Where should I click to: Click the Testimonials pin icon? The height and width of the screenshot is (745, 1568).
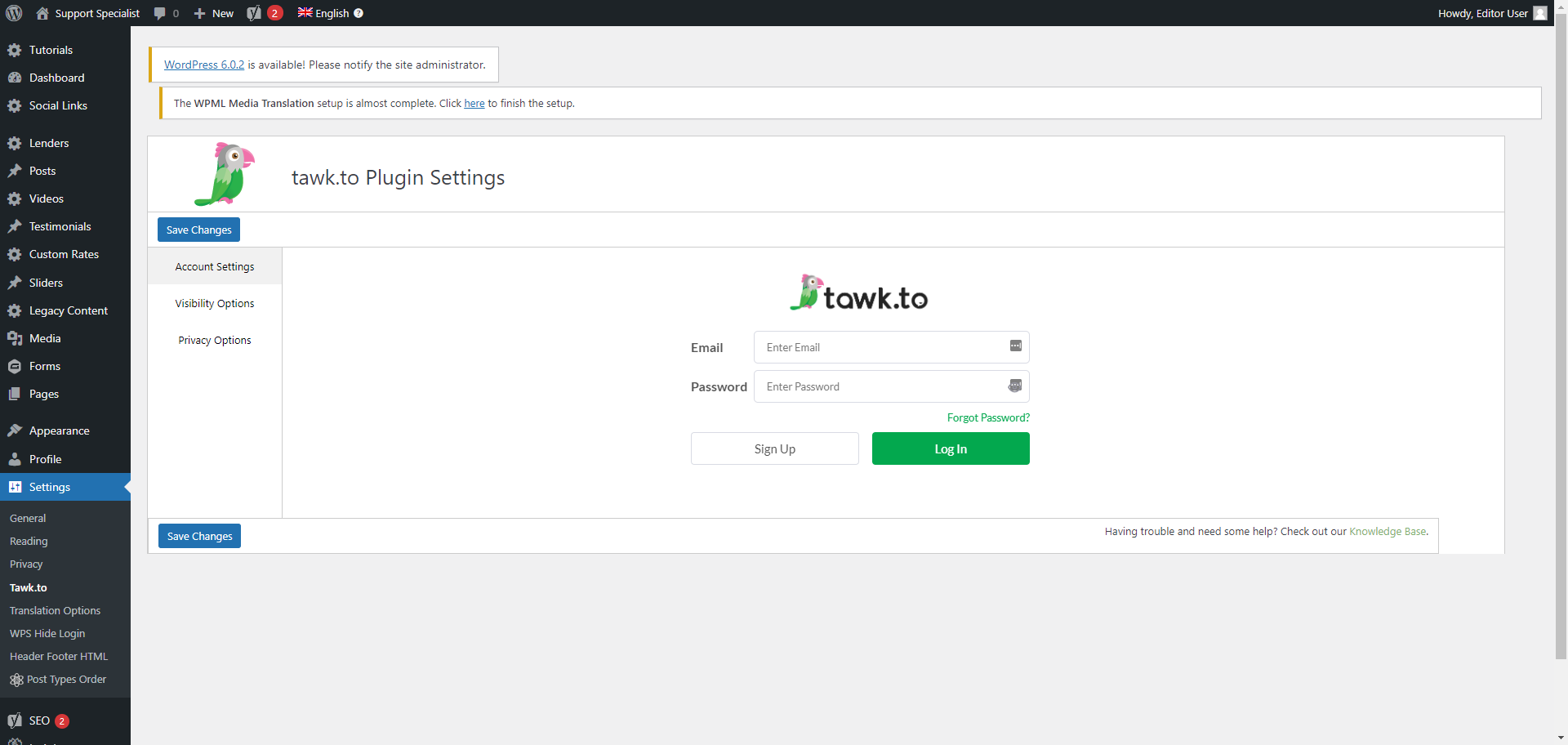(15, 226)
